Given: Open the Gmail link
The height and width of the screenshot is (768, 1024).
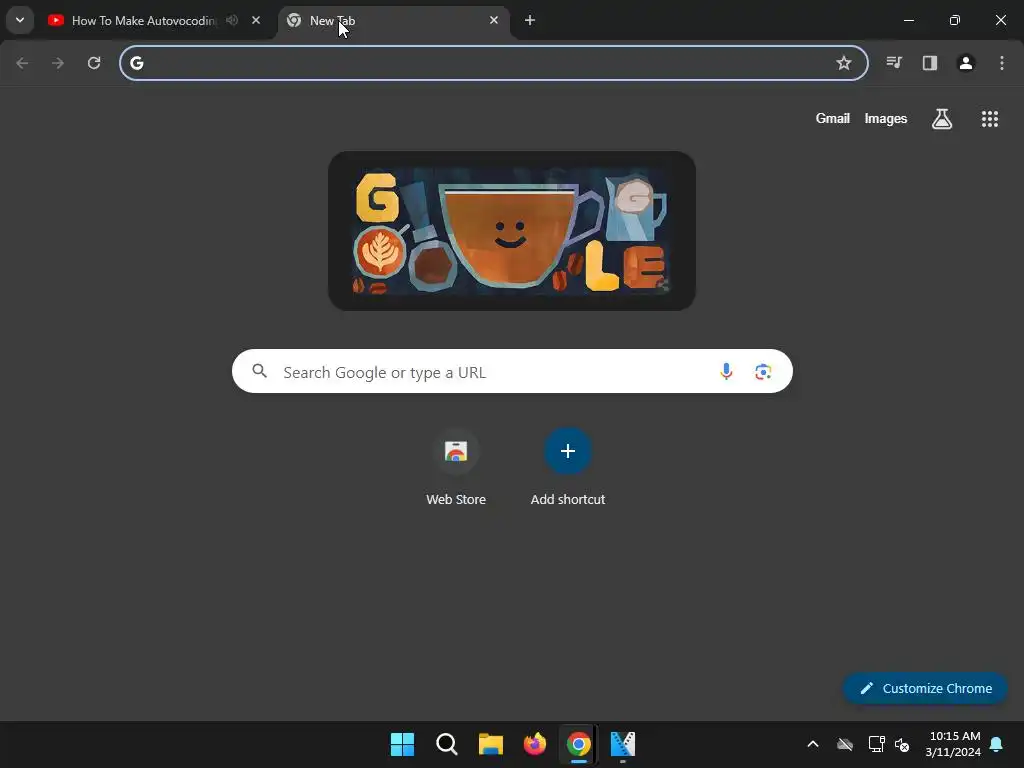Looking at the screenshot, I should (833, 118).
